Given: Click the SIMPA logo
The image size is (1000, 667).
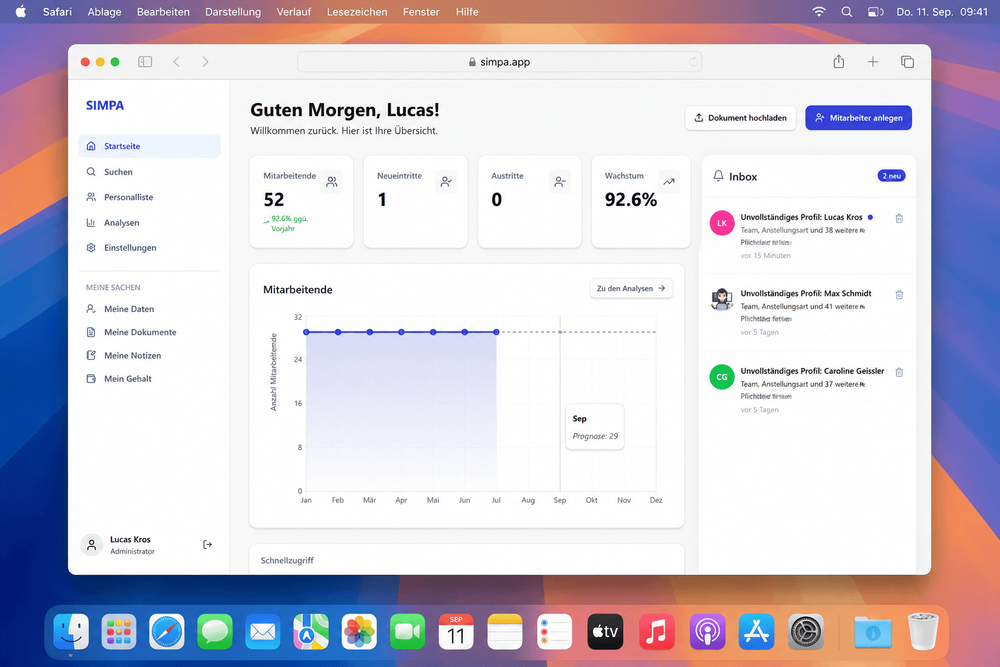Looking at the screenshot, I should pos(105,106).
